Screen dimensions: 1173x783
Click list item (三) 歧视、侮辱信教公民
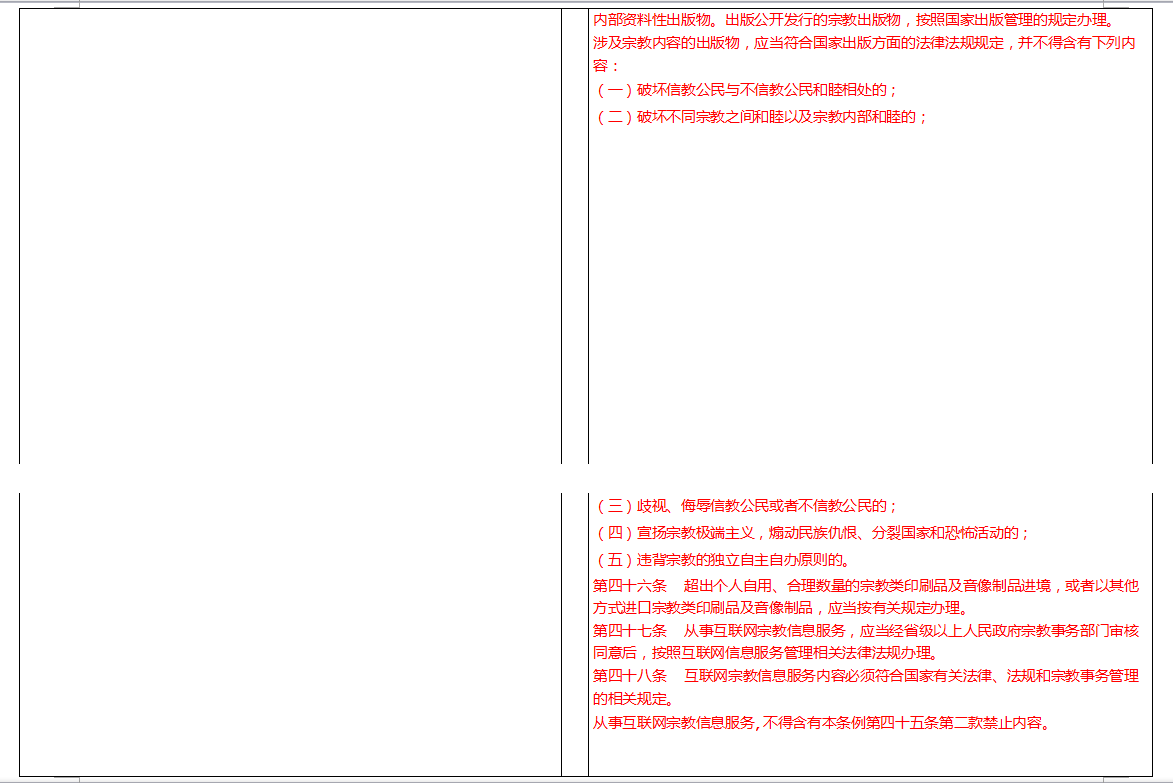746,506
